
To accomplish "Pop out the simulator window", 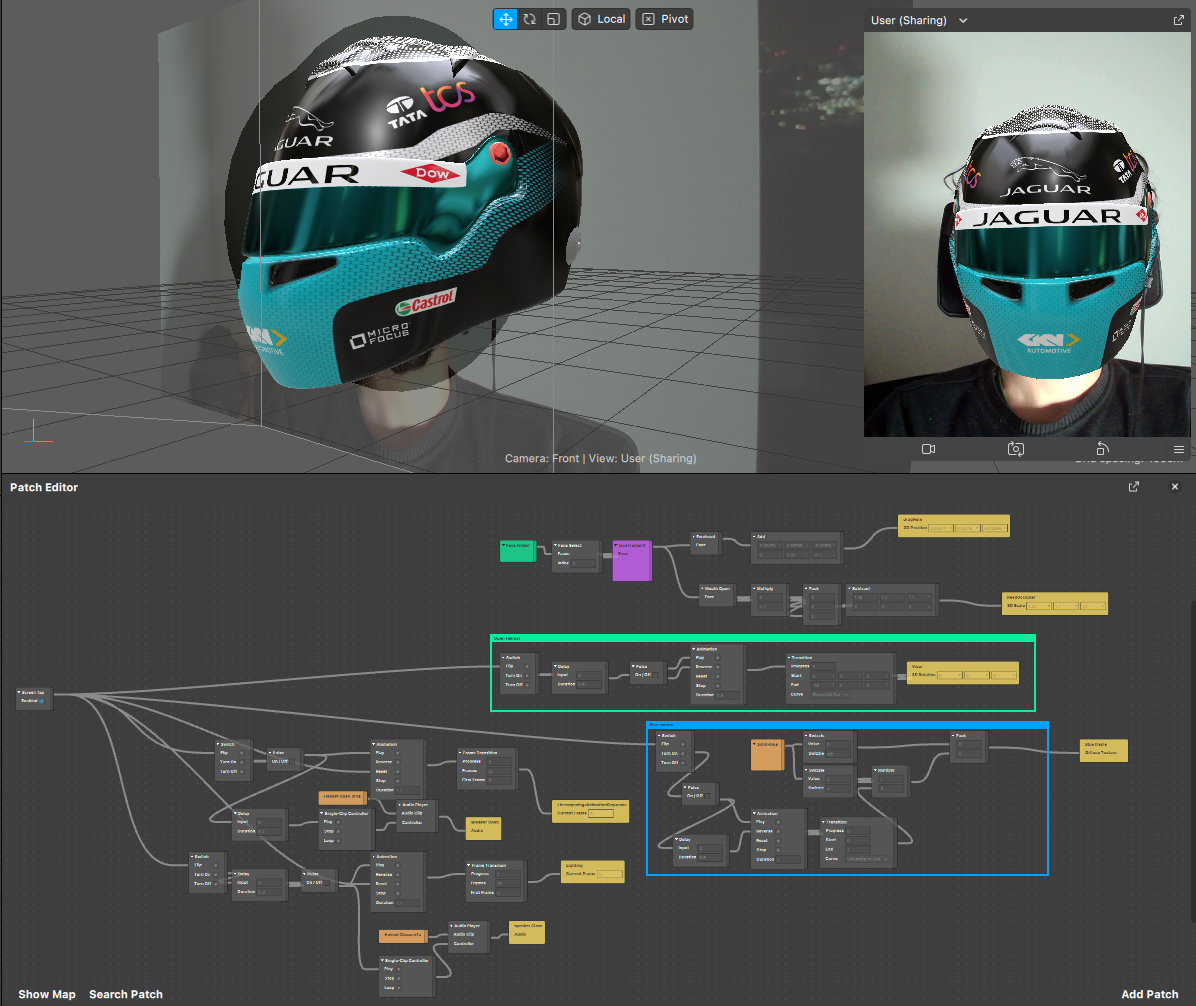I will pyautogui.click(x=1178, y=21).
